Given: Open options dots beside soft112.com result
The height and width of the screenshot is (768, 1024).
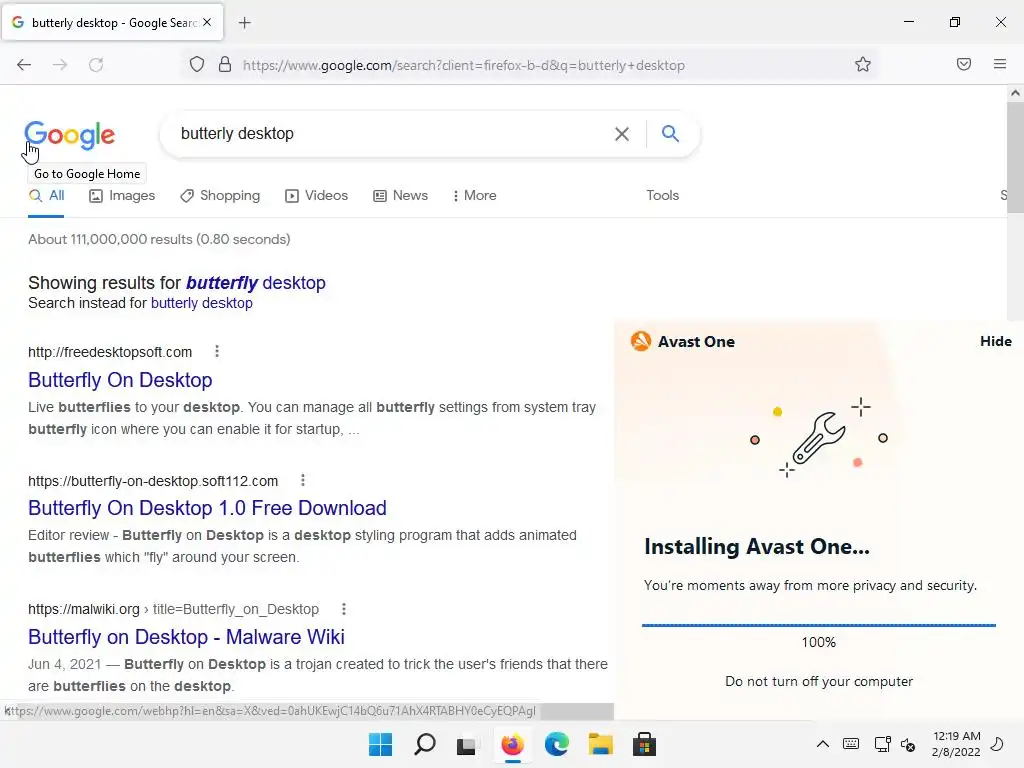Looking at the screenshot, I should click(x=302, y=481).
